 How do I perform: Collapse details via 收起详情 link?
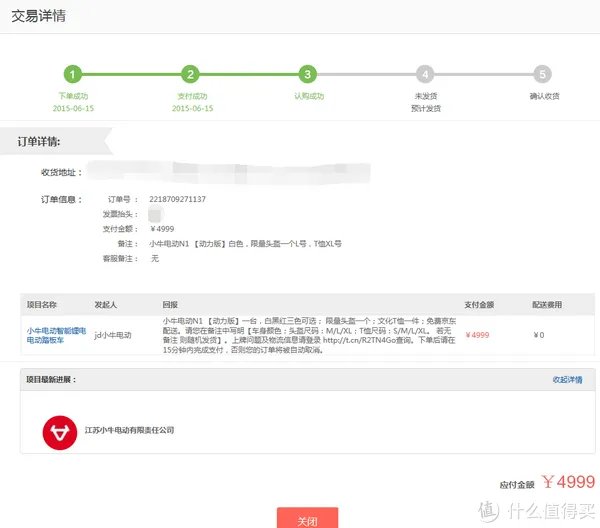tap(567, 380)
